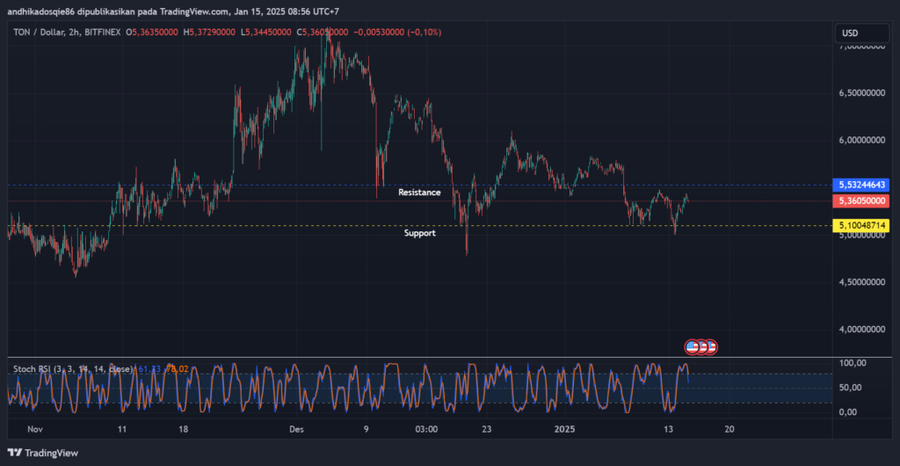
Task: Select the yellow 5,10048714 price label
Action: pyautogui.click(x=860, y=226)
